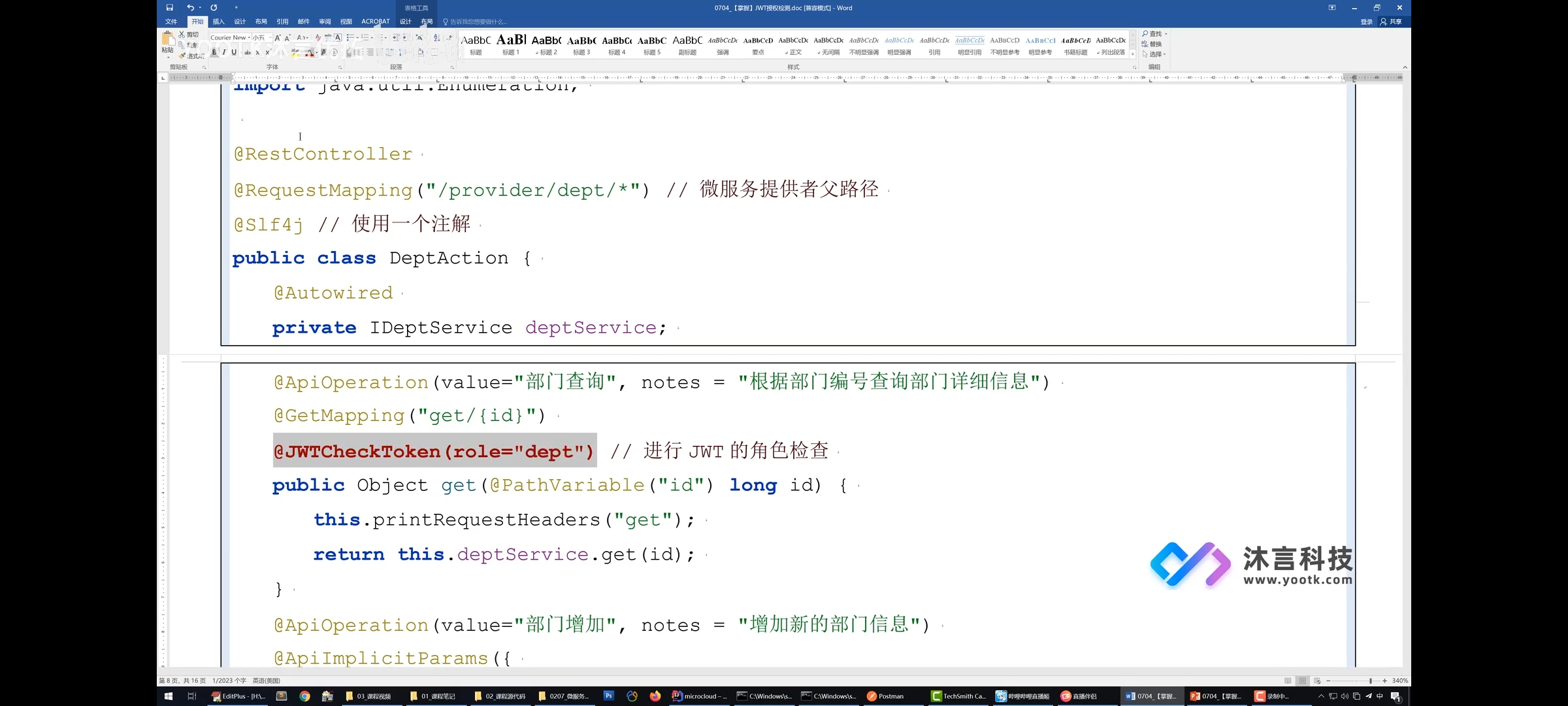Apply the 标题 1 style

click(511, 44)
